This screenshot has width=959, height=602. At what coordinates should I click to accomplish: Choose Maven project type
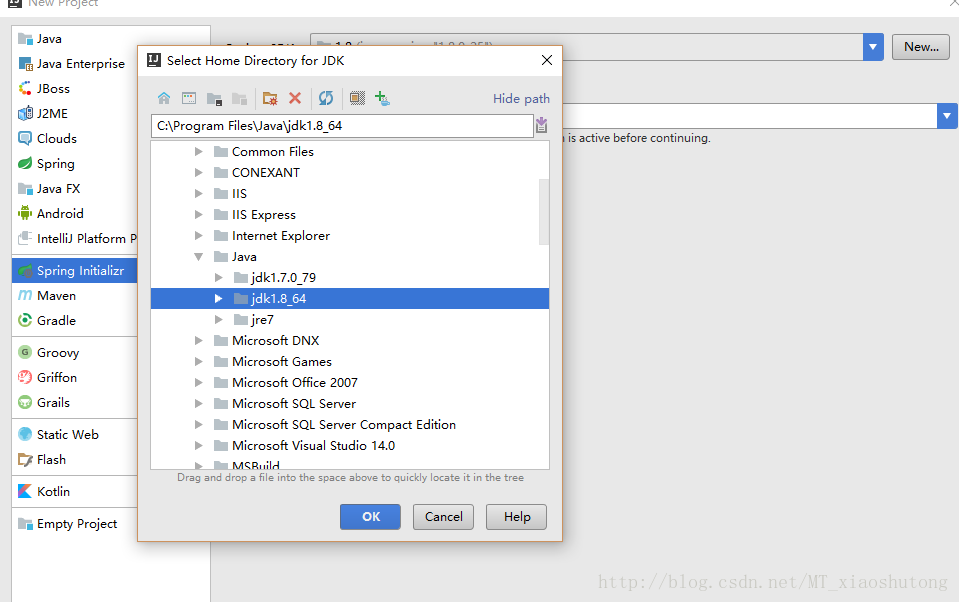tap(73, 295)
